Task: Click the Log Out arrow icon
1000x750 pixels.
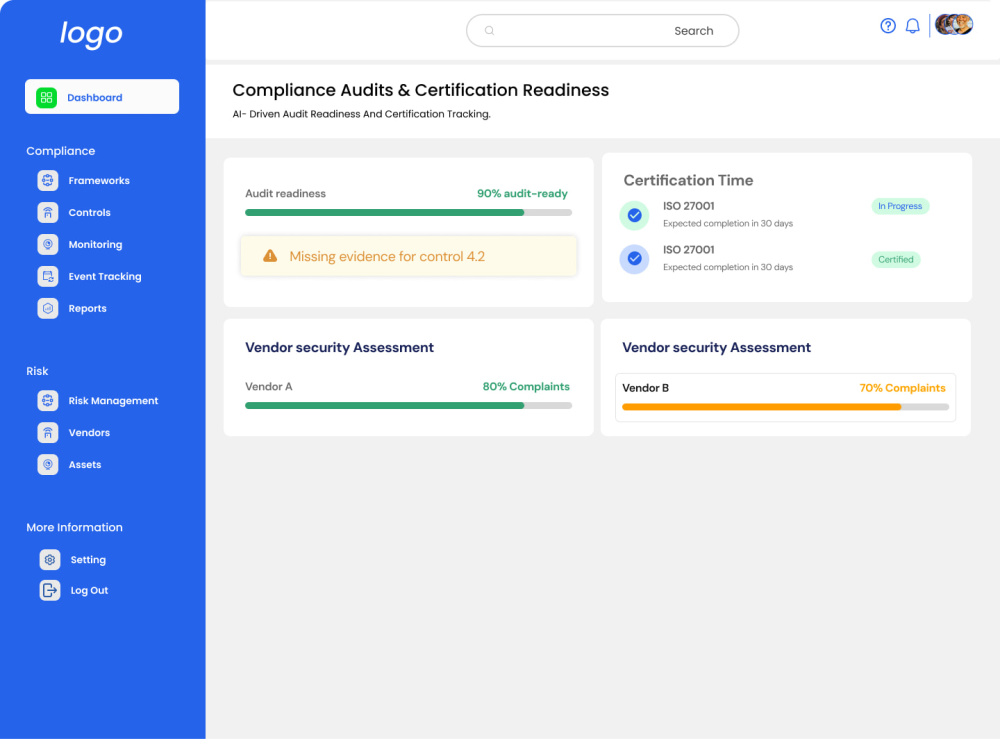Action: (x=50, y=590)
